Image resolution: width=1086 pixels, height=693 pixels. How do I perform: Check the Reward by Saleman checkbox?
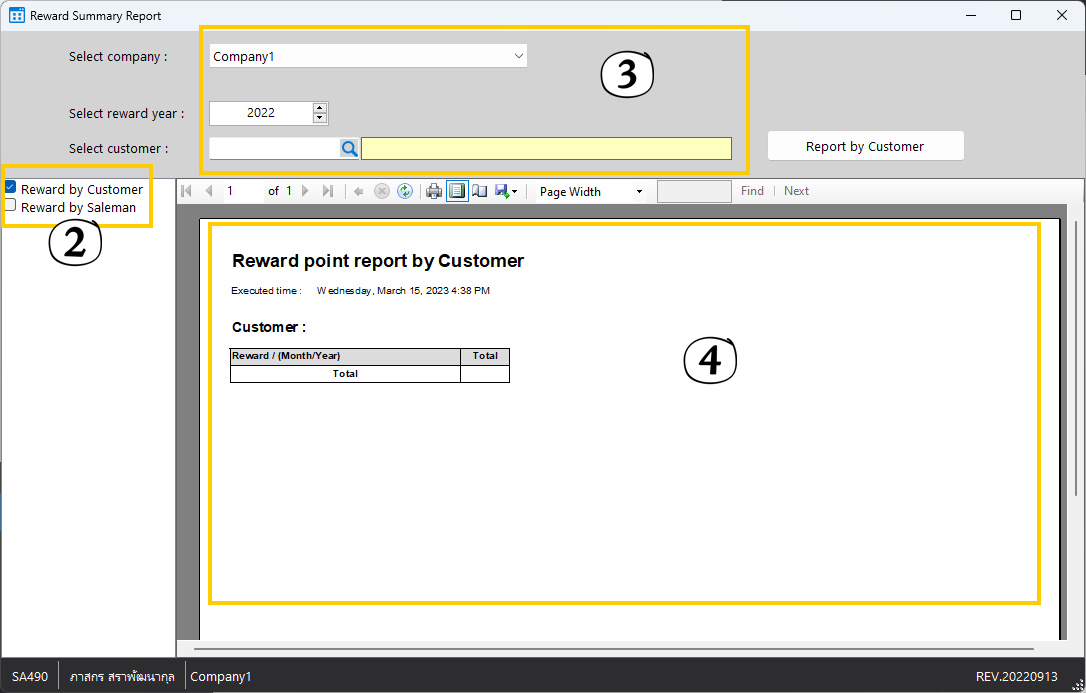[10, 206]
